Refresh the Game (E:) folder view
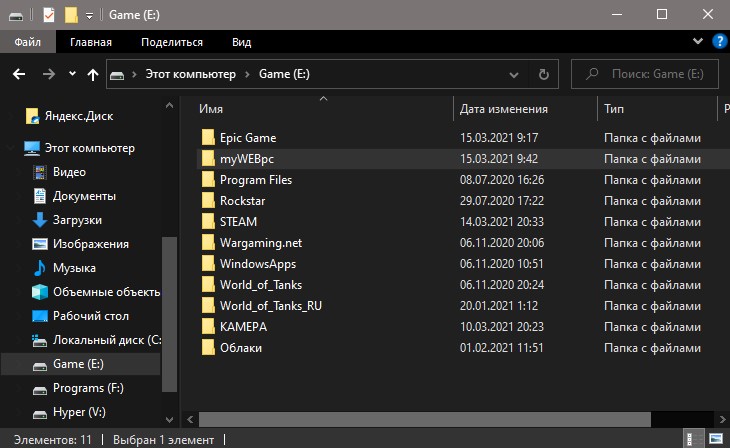The image size is (730, 448). [x=543, y=74]
